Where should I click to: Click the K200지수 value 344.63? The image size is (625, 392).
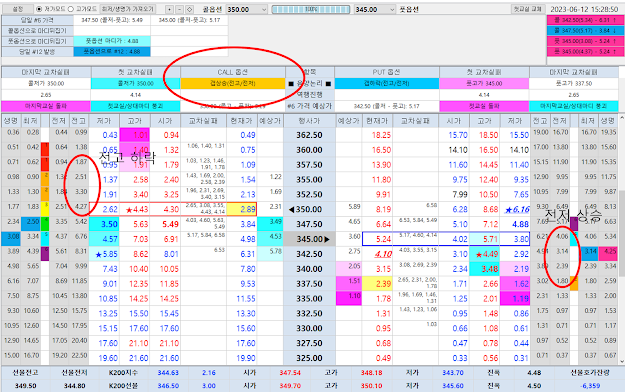click(168, 373)
